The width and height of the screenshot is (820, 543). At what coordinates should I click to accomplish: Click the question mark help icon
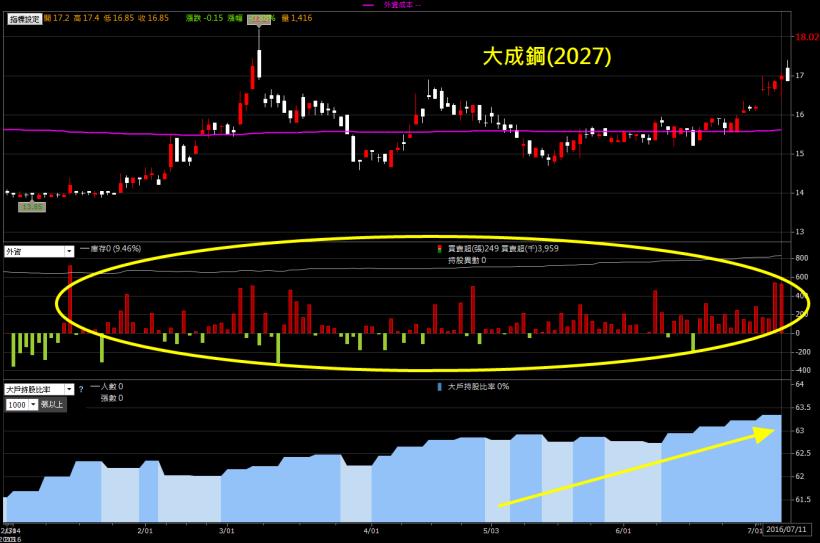81,390
